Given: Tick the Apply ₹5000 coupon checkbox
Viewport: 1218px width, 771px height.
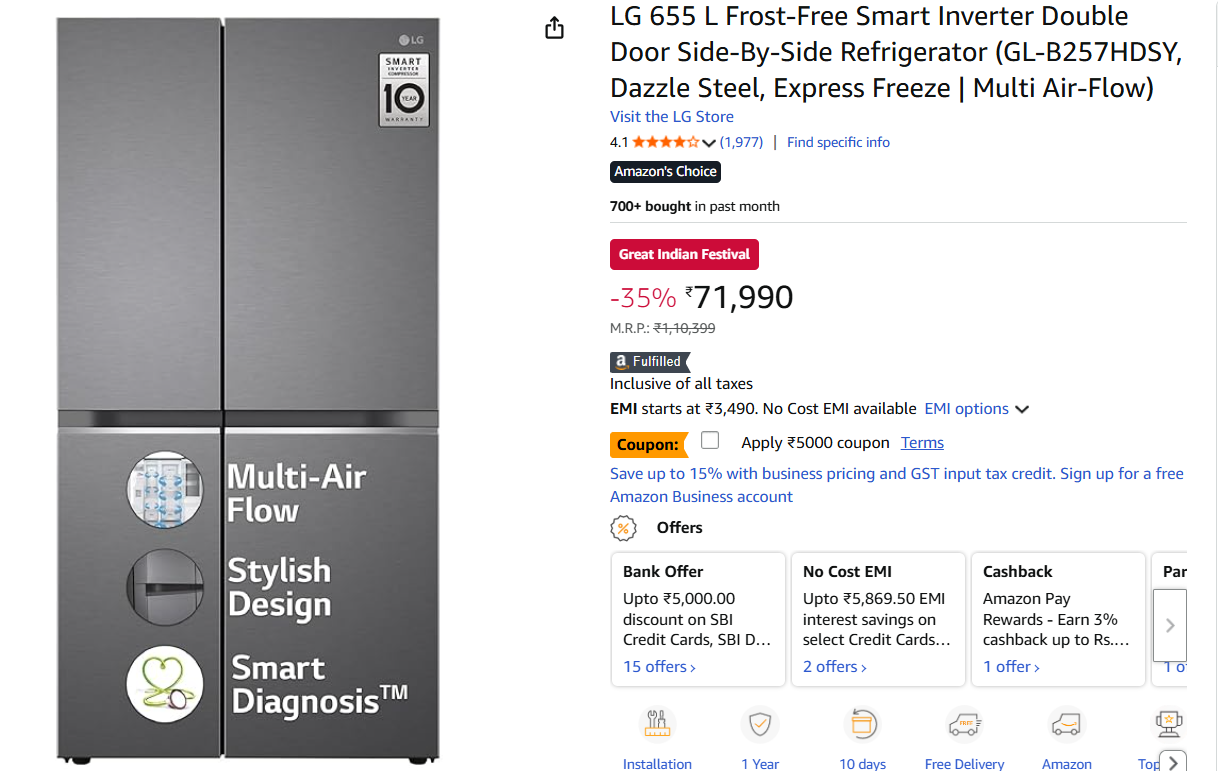Looking at the screenshot, I should 710,441.
